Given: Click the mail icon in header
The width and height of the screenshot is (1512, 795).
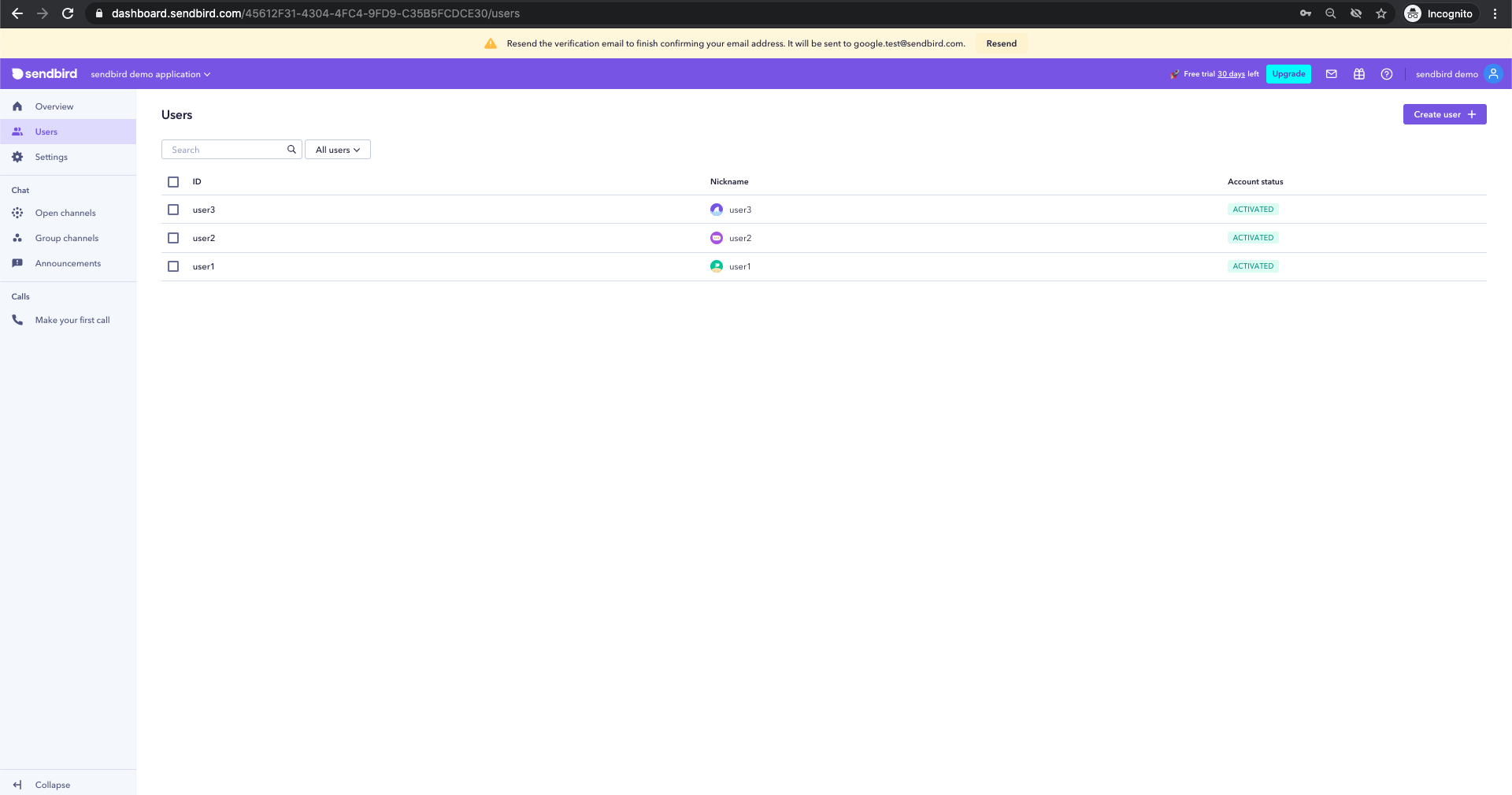Looking at the screenshot, I should pos(1331,74).
